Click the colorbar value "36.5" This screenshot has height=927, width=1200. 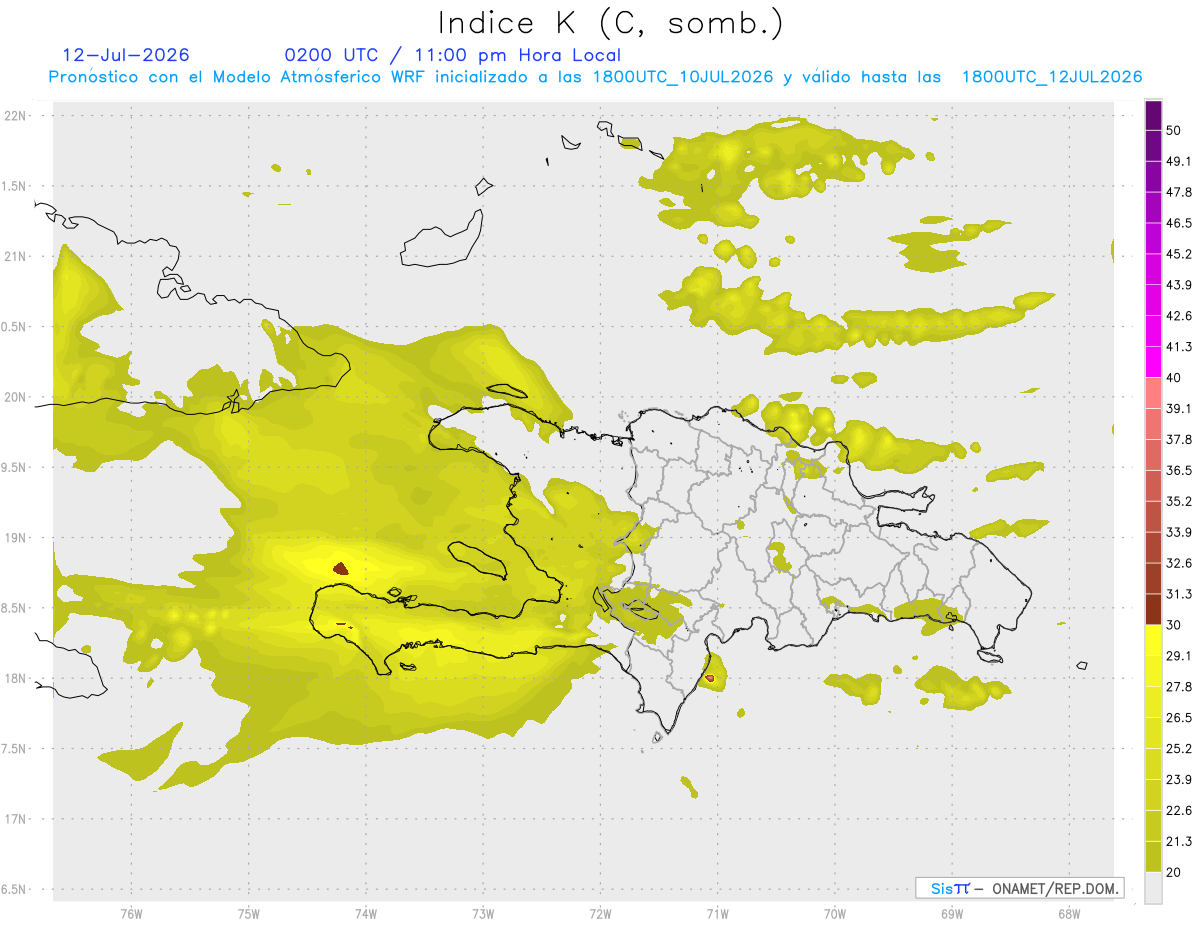point(1179,470)
